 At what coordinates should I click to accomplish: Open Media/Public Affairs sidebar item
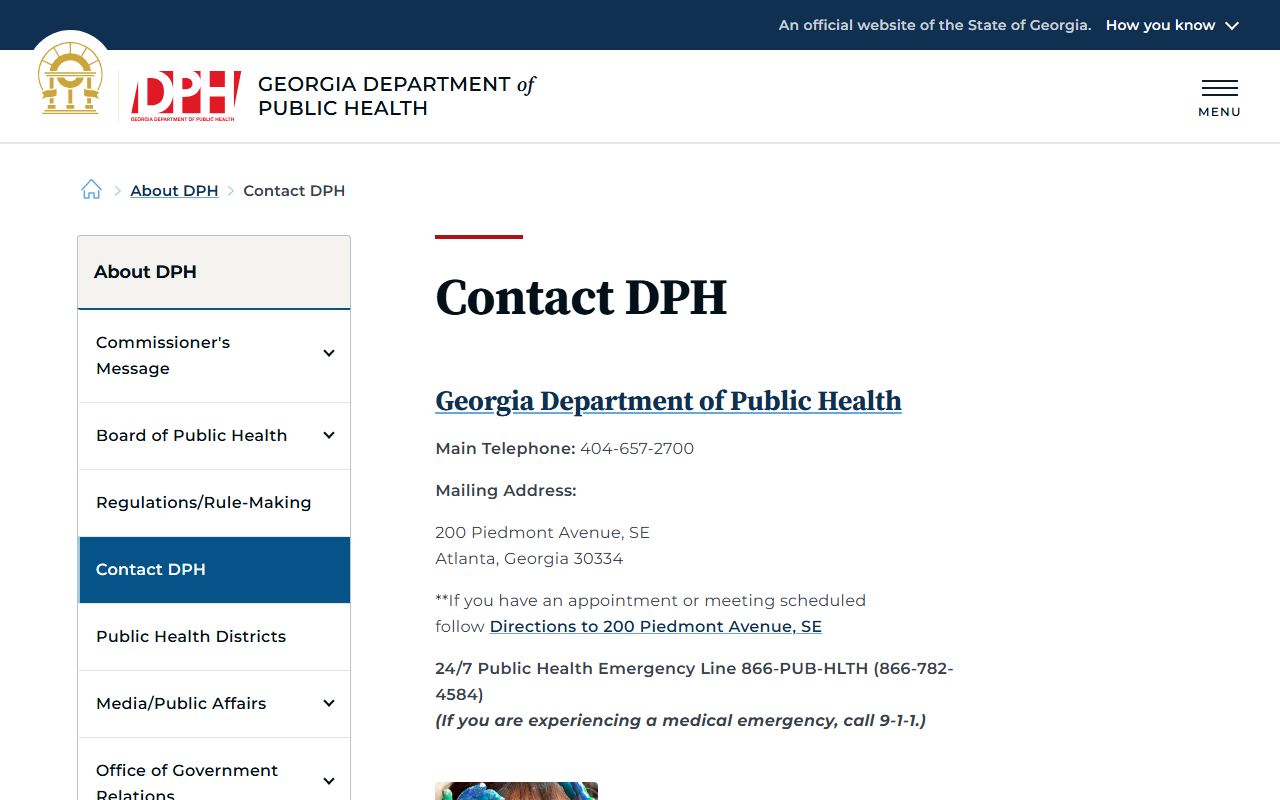tap(181, 703)
